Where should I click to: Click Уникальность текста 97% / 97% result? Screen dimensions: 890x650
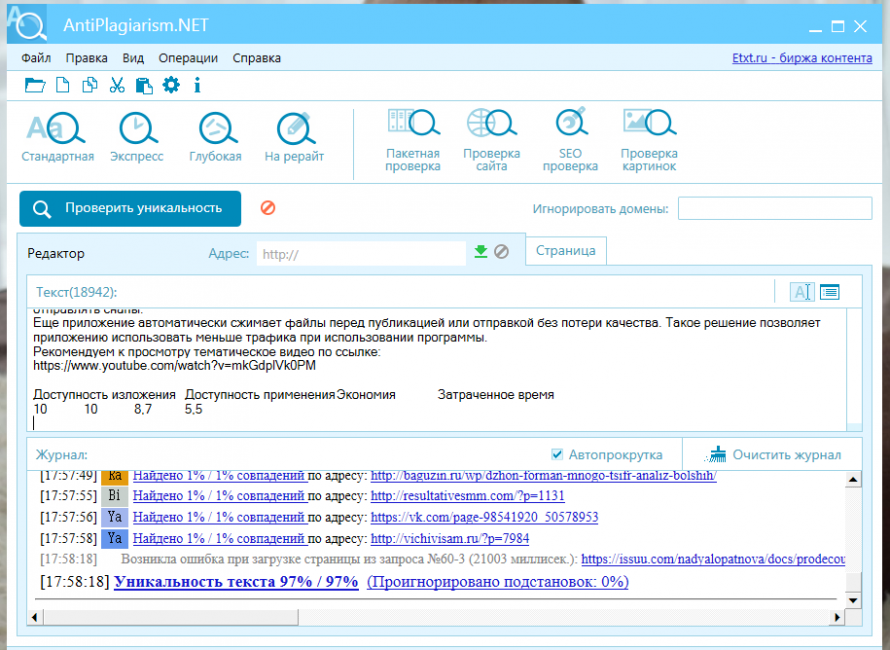tap(236, 582)
